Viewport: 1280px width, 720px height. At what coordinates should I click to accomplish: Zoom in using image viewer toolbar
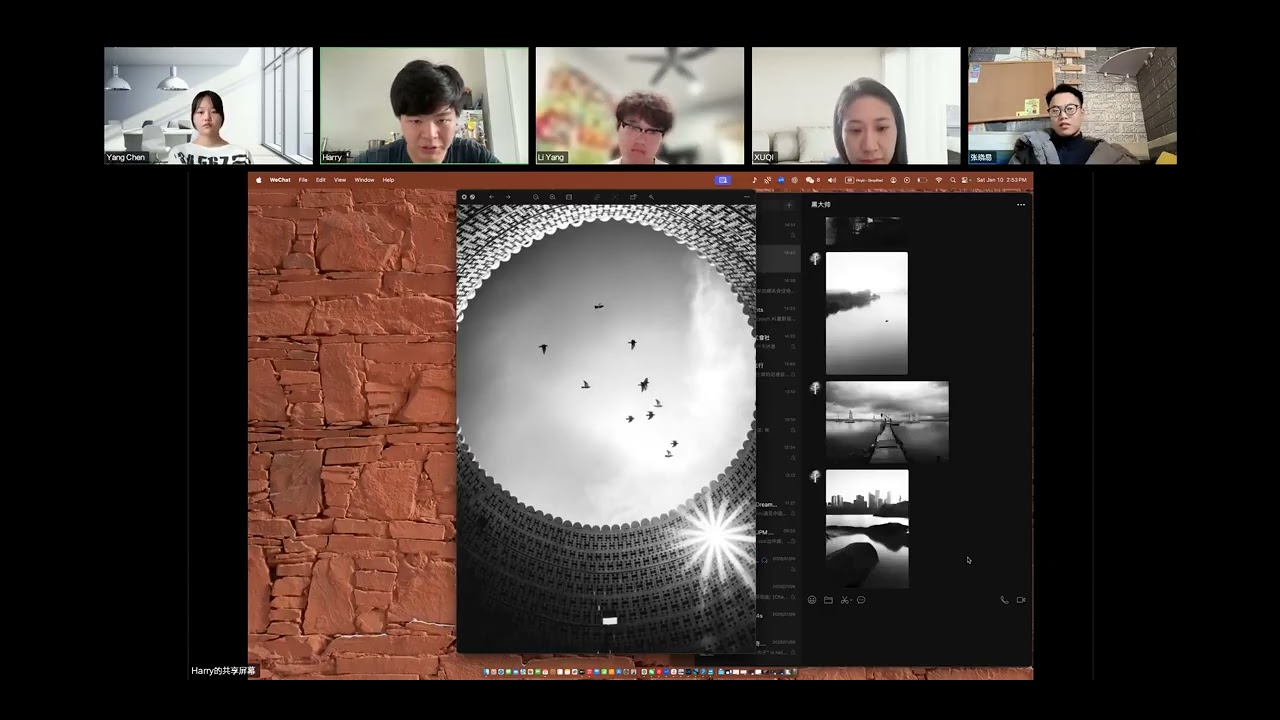[553, 197]
